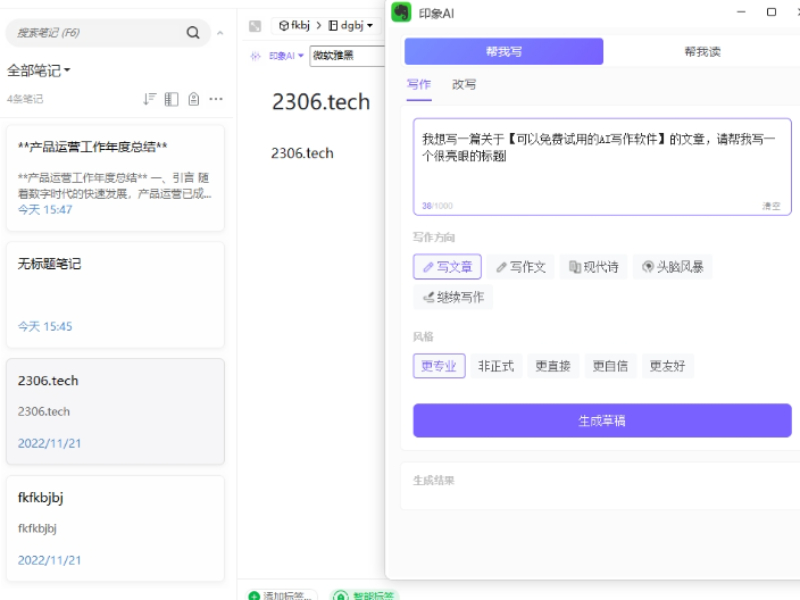800x600 pixels.
Task: Minimize the 印象AI window
Action: tap(741, 12)
